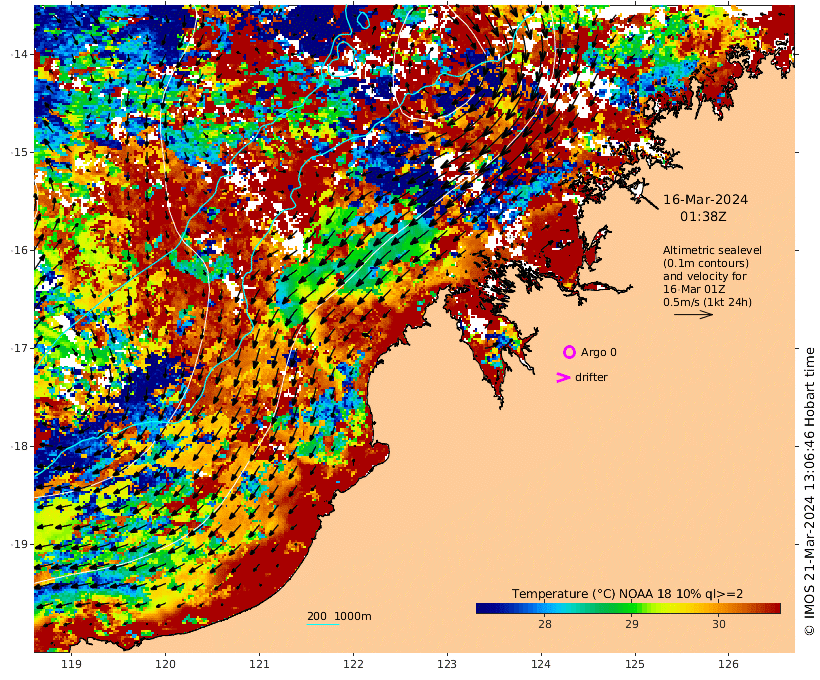Viewport: 820px width, 680px height.
Task: Click longitude axis label 125
Action: [635, 664]
